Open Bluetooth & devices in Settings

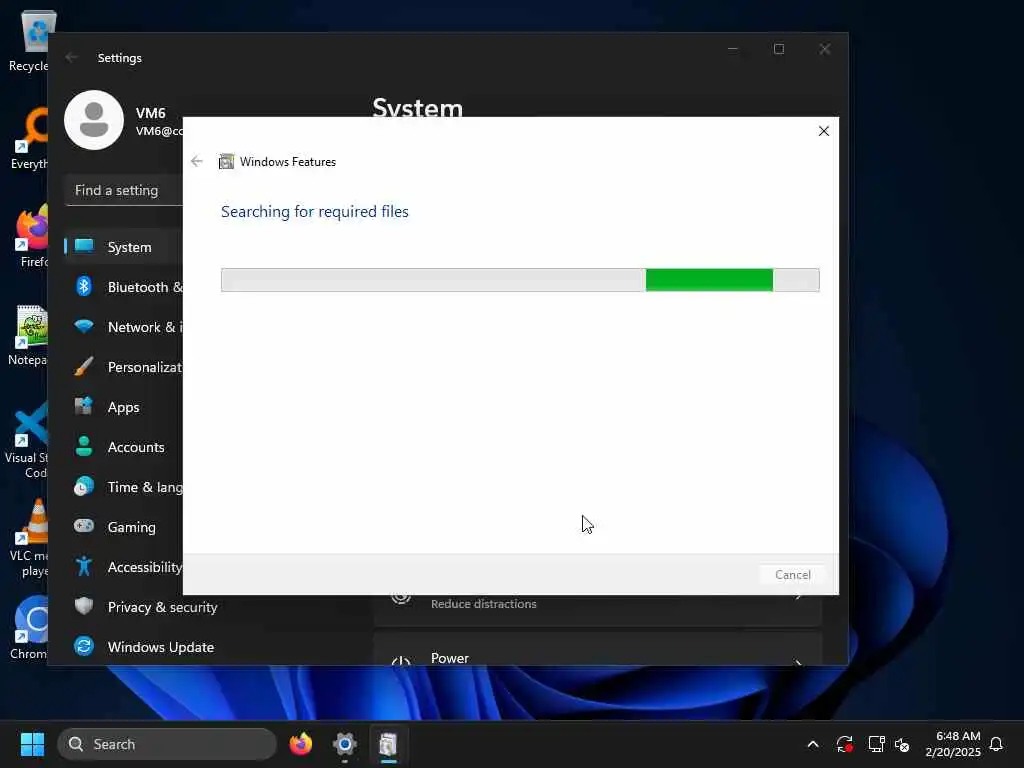(x=124, y=287)
